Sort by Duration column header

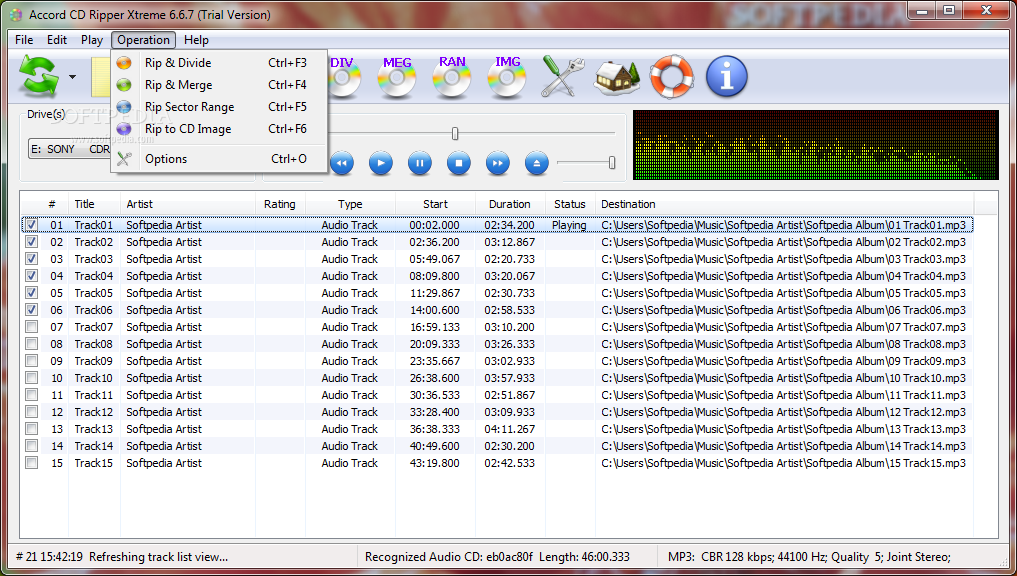tap(510, 204)
